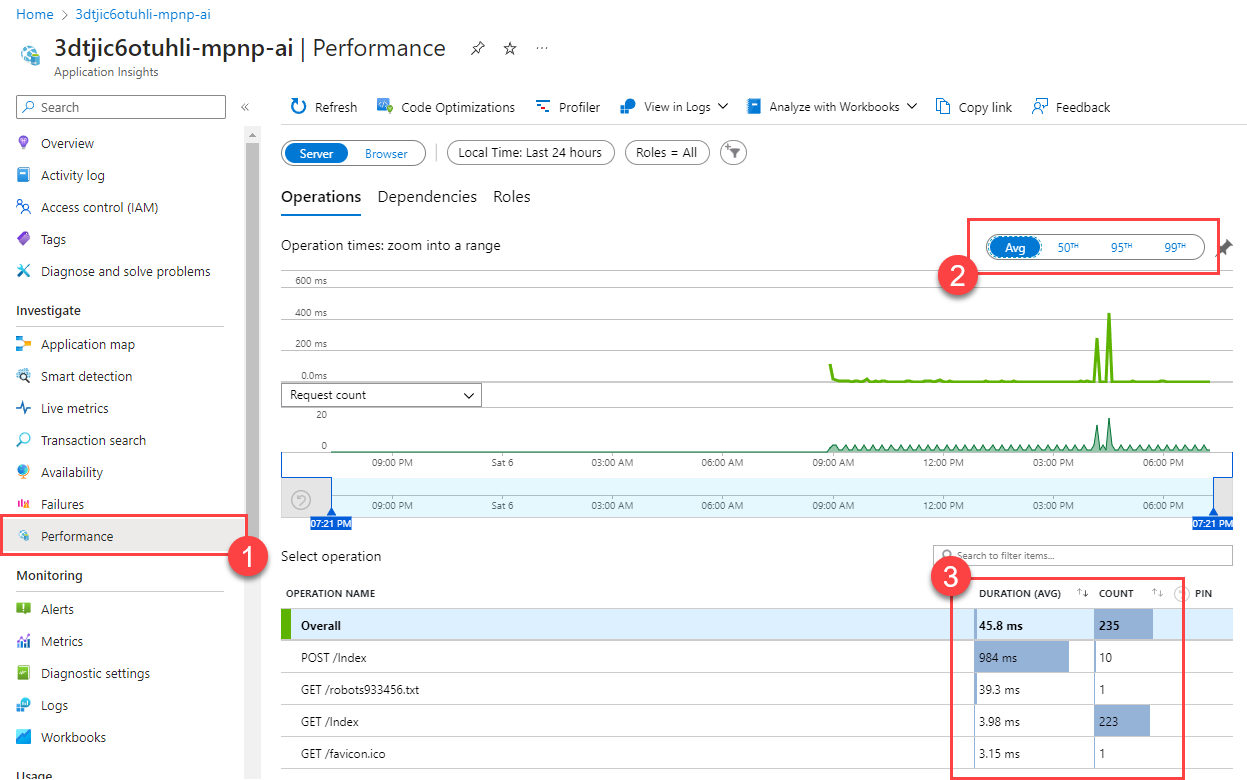
Task: Select the 99th percentile
Action: 1174,247
